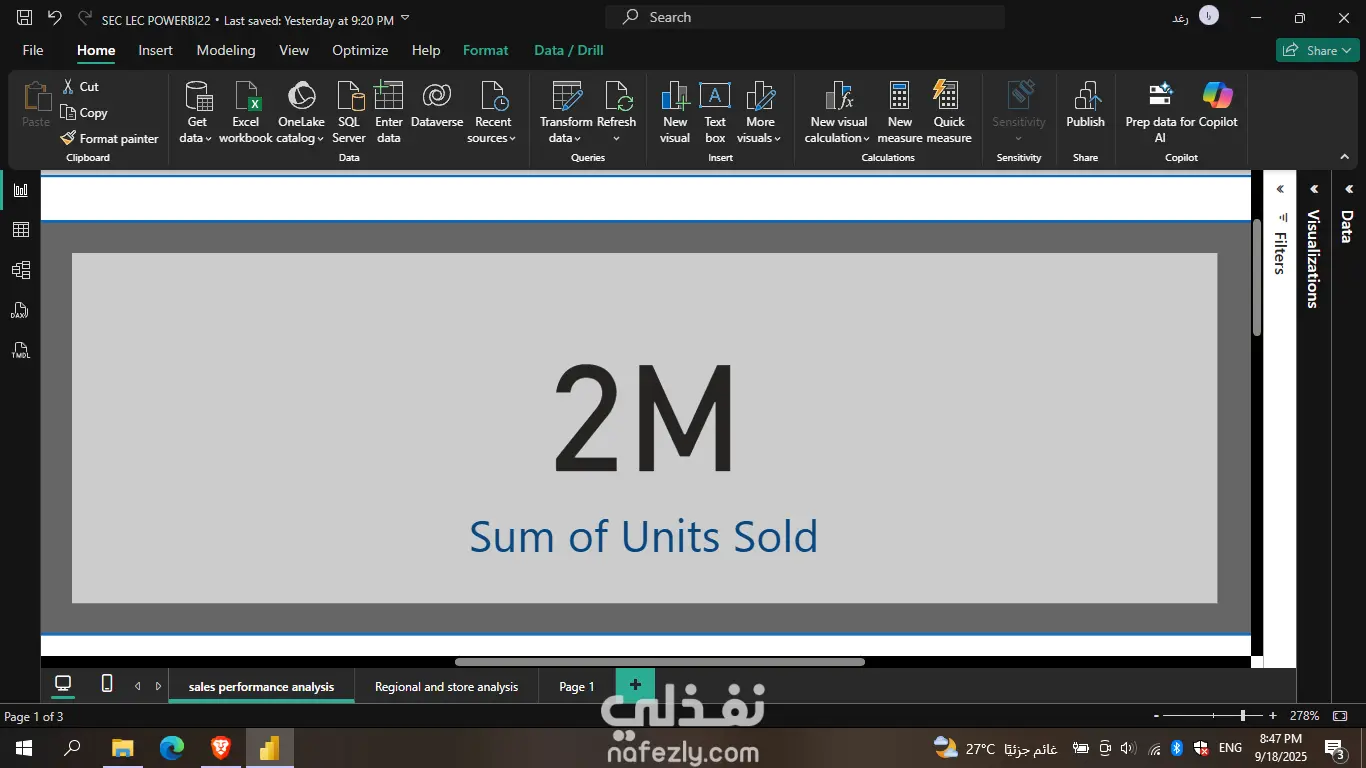Zoom in with the plus button
The height and width of the screenshot is (768, 1366).
pyautogui.click(x=1273, y=716)
